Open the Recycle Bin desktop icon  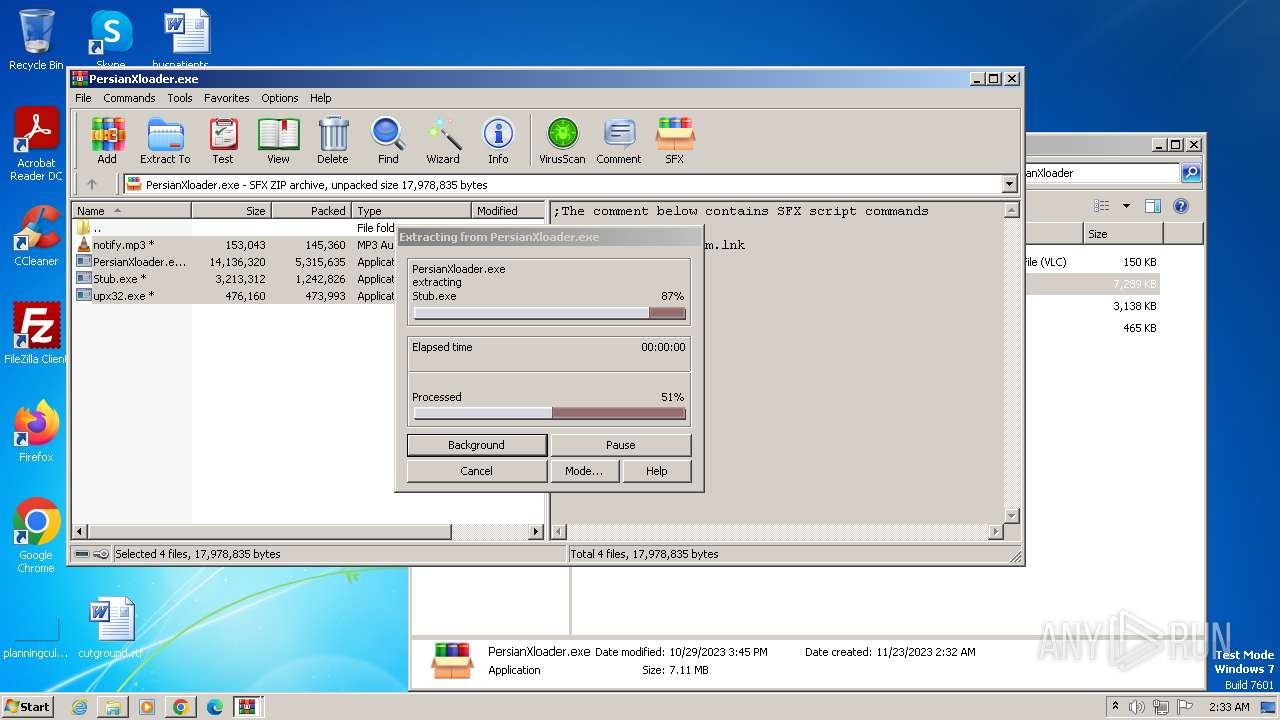pos(36,40)
